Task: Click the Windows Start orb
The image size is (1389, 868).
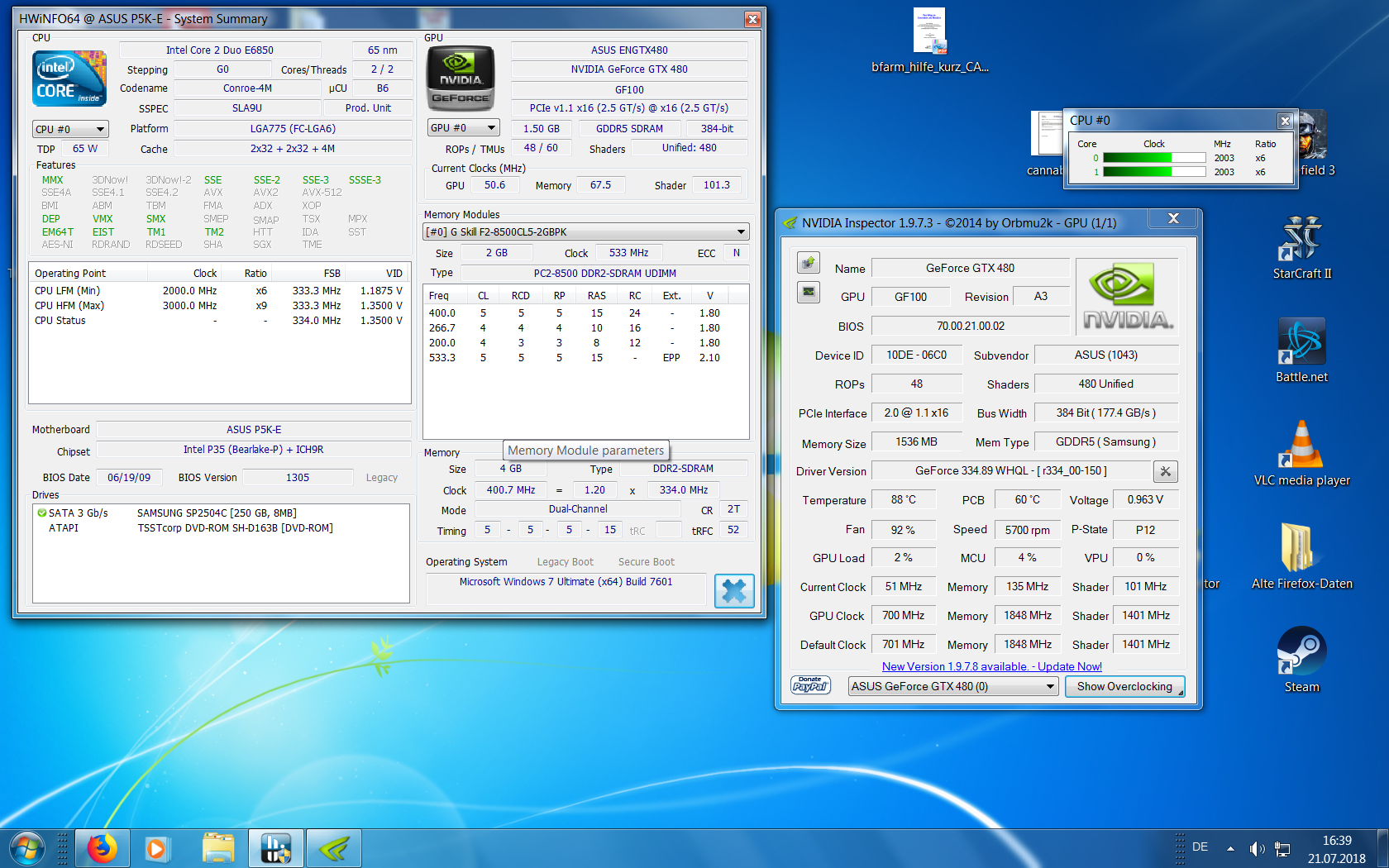Action: (27, 848)
